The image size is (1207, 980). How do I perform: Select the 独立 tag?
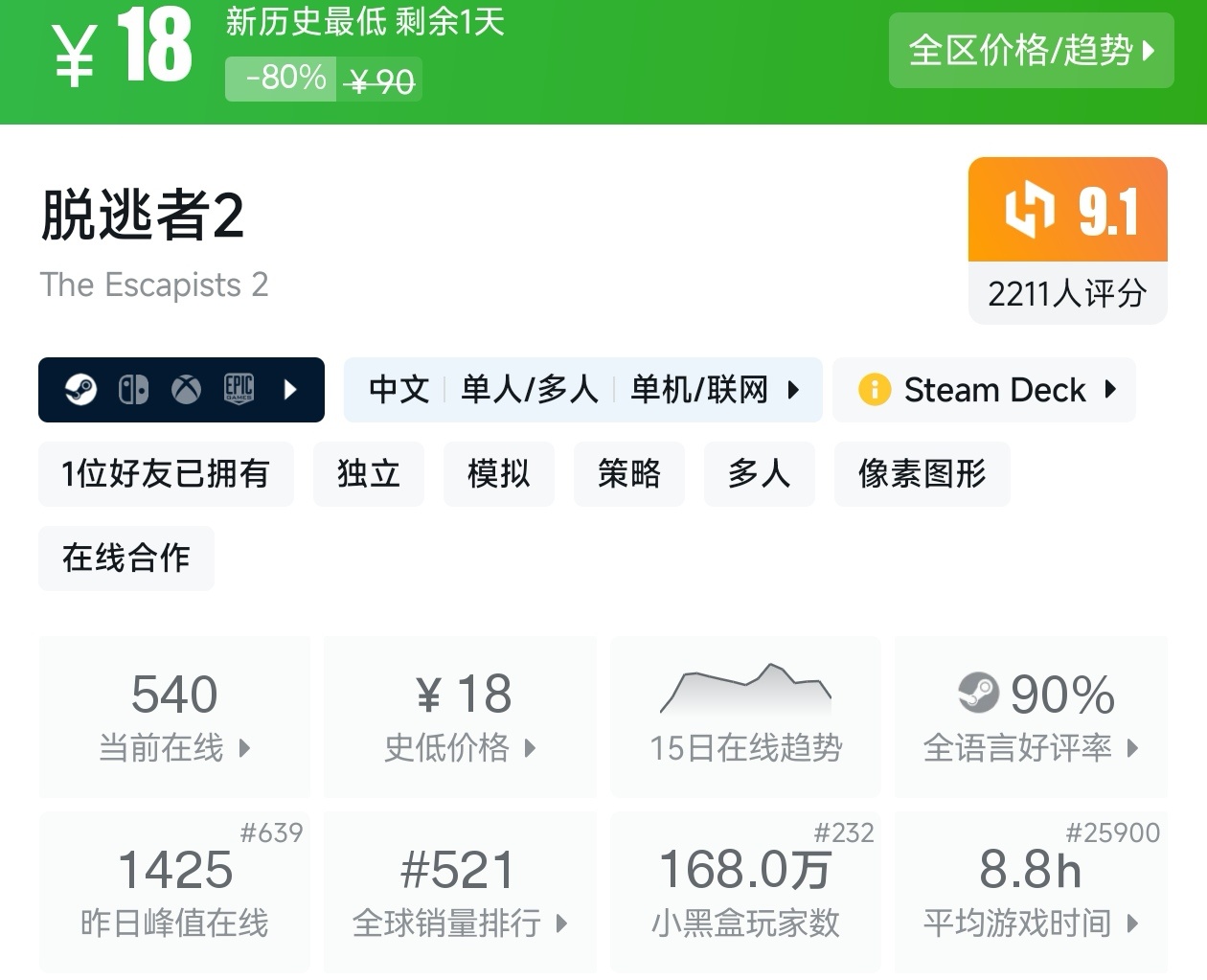tap(368, 473)
